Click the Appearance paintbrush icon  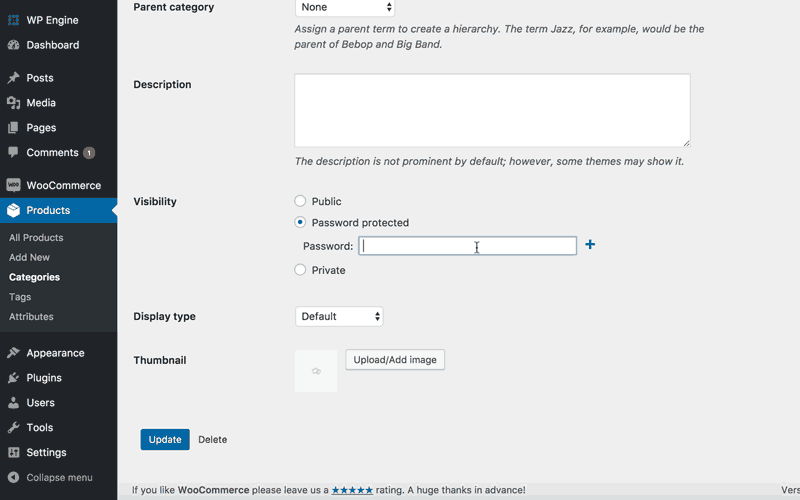(14, 353)
